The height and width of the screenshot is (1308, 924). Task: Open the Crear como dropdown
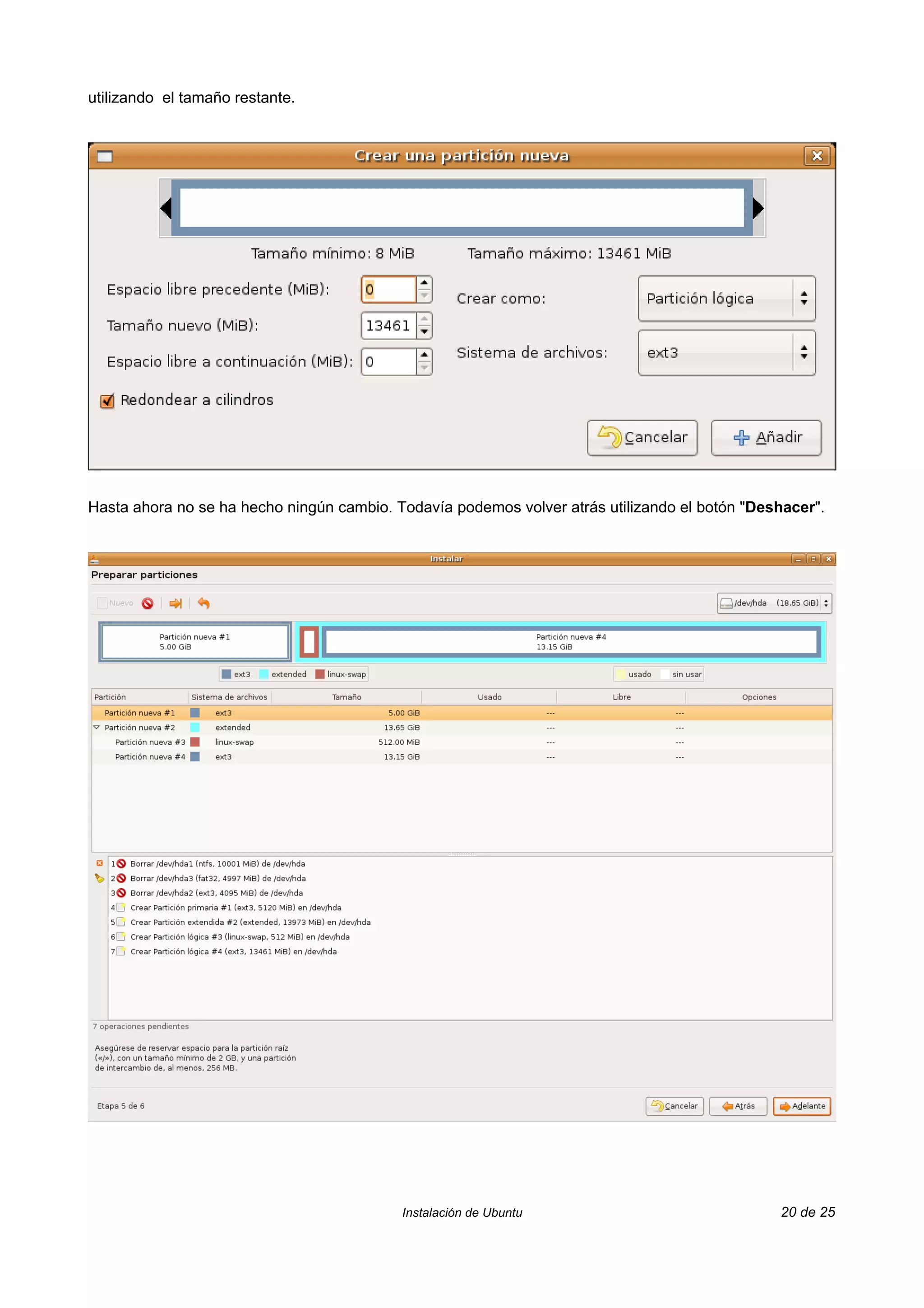pyautogui.click(x=726, y=298)
